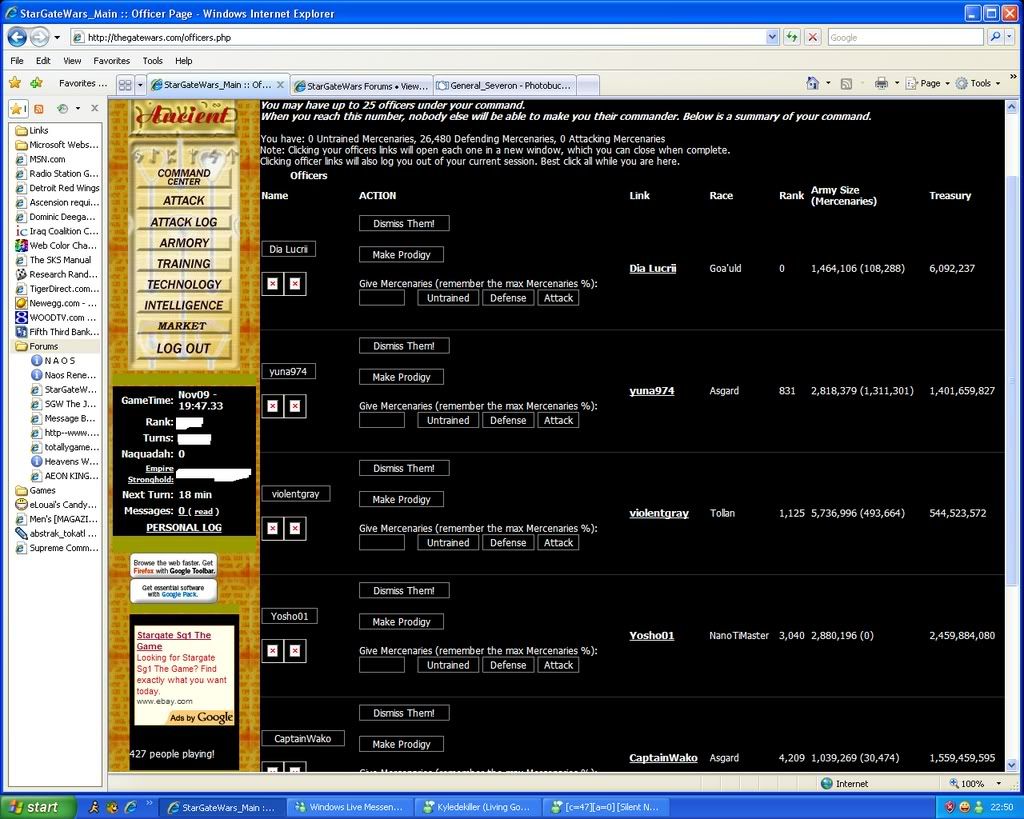Screen dimensions: 1024x819
Task: Open the Quick Tabs grid icon
Action: coord(124,85)
